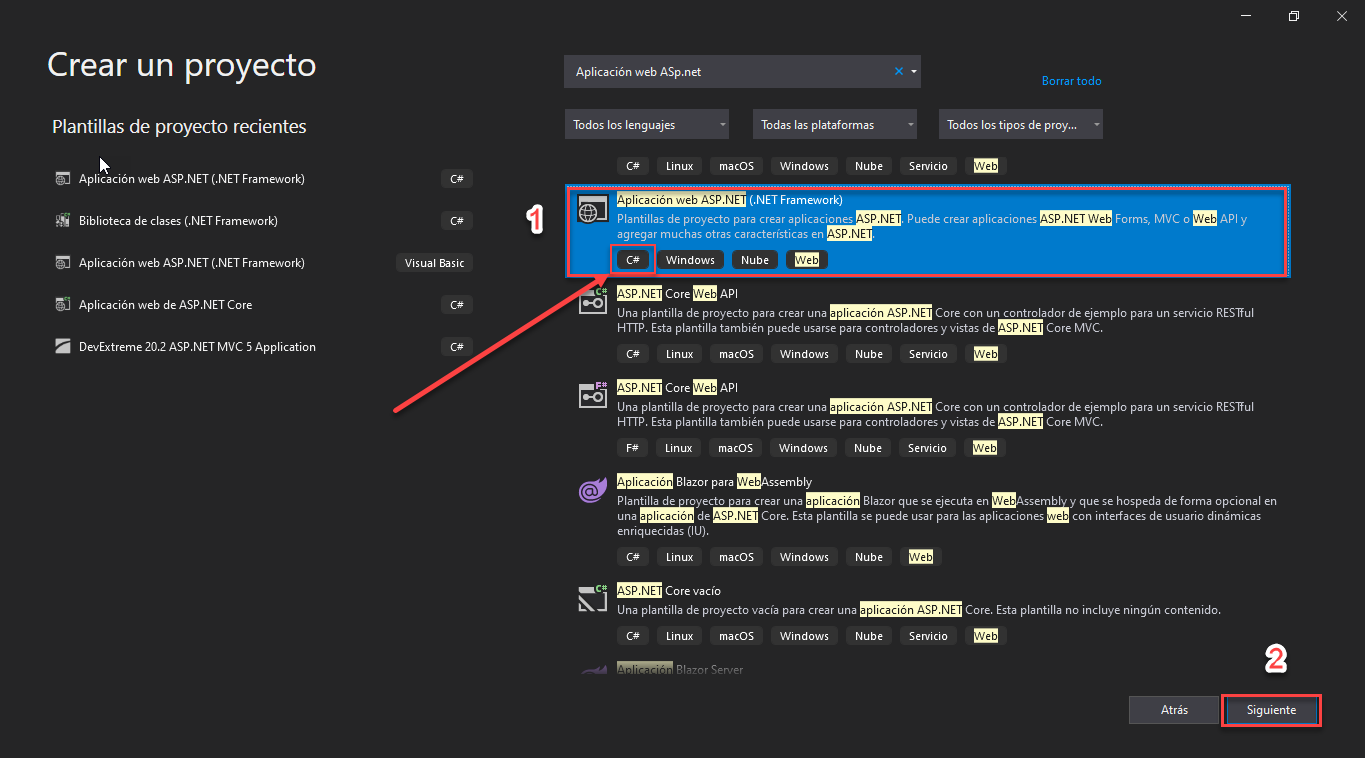
Task: Click the C# tag in selected template
Action: click(633, 260)
